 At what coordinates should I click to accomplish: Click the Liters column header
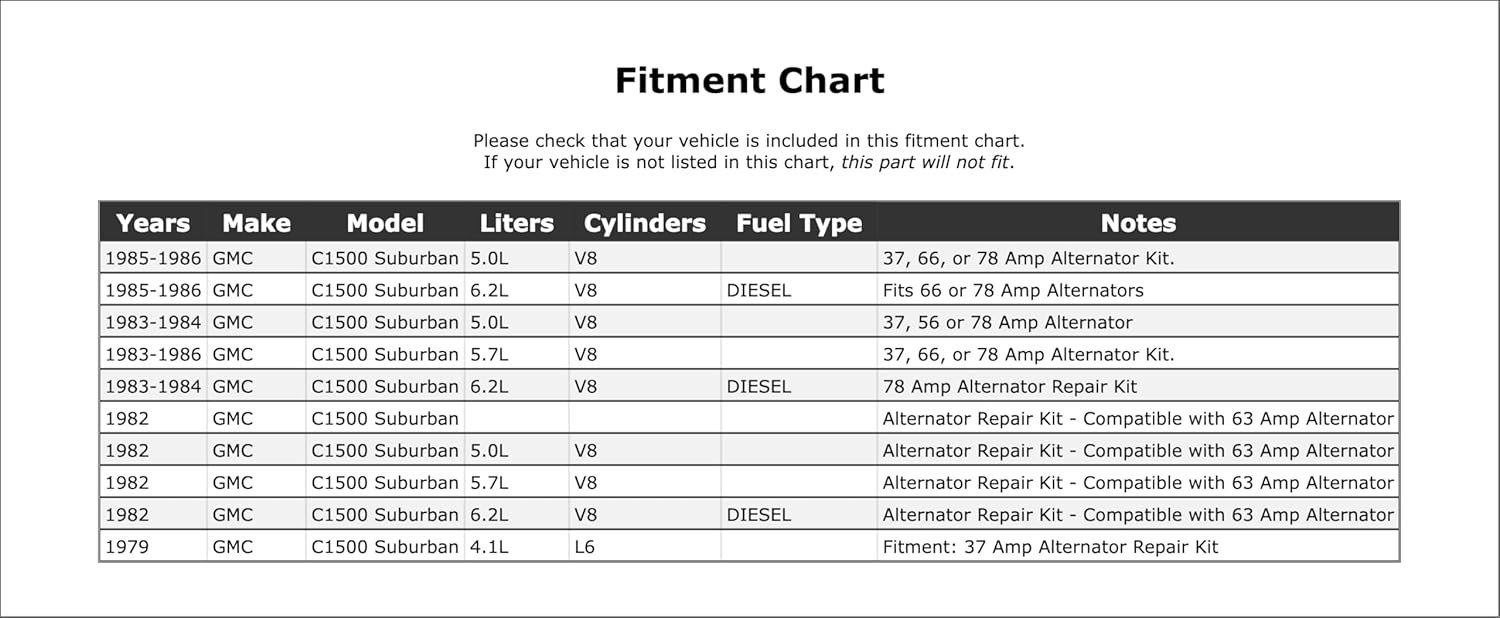tap(516, 223)
